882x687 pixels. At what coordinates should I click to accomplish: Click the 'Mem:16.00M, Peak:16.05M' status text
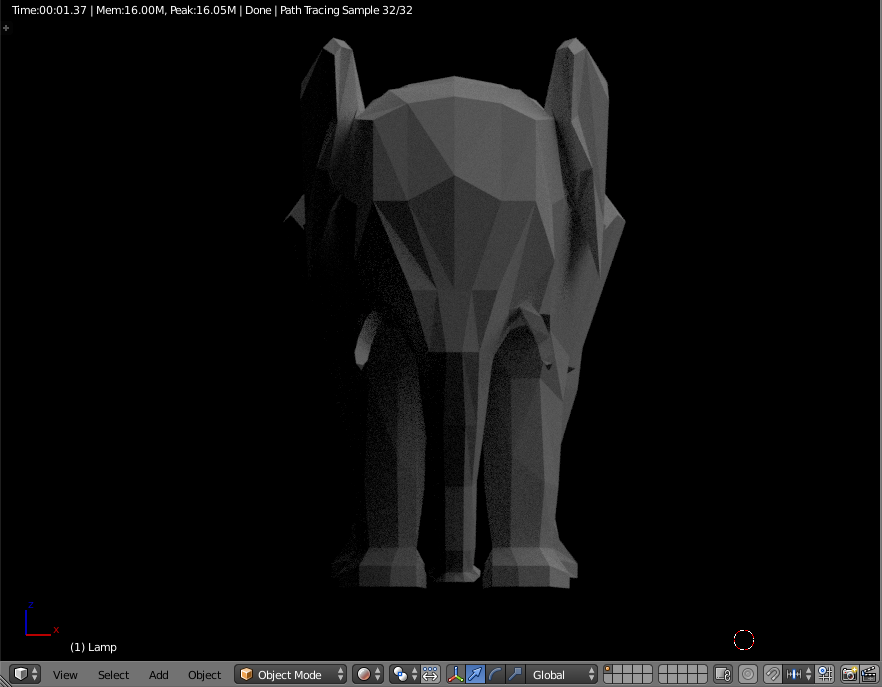coord(166,10)
